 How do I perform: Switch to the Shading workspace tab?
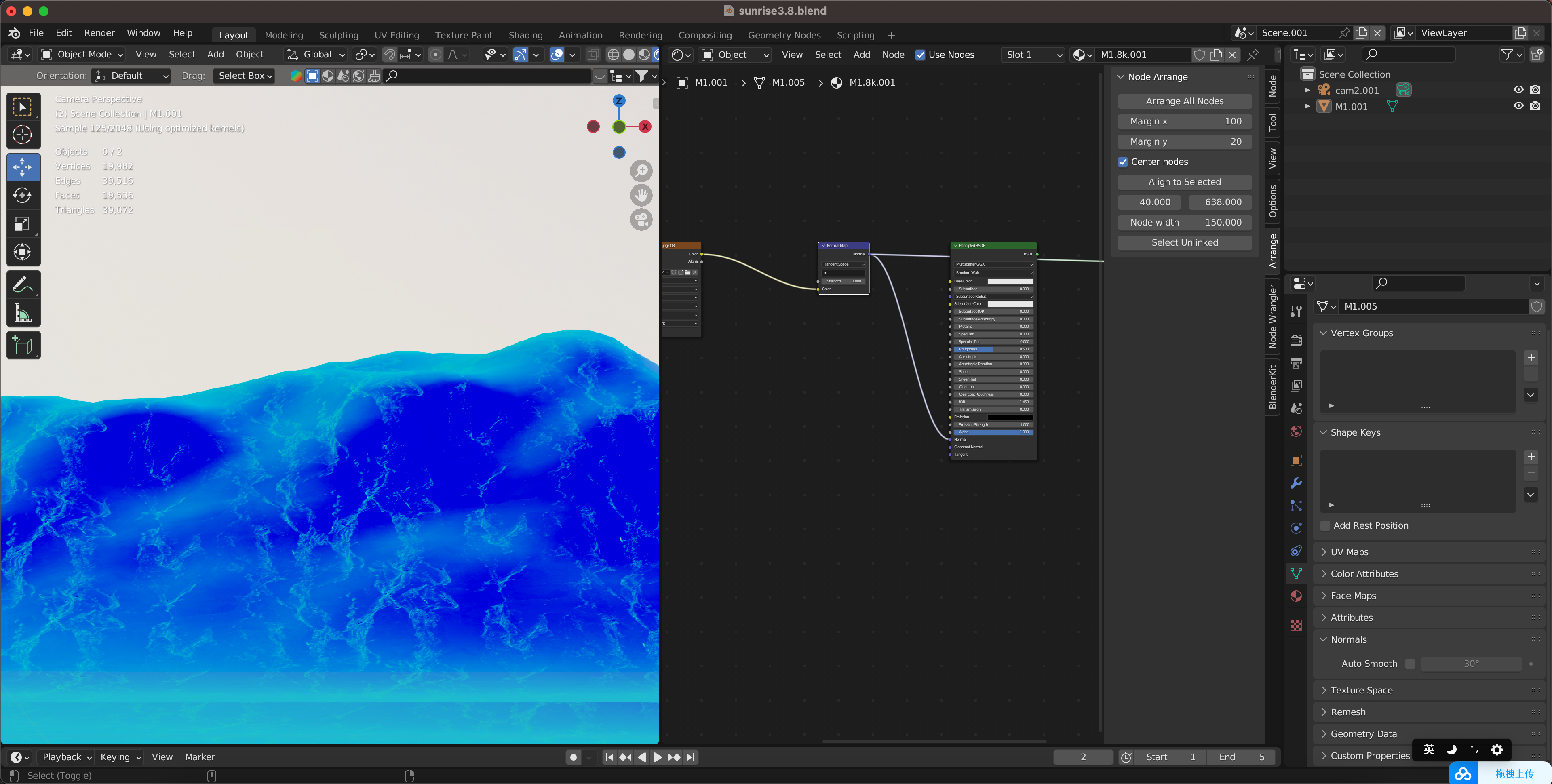(x=525, y=35)
